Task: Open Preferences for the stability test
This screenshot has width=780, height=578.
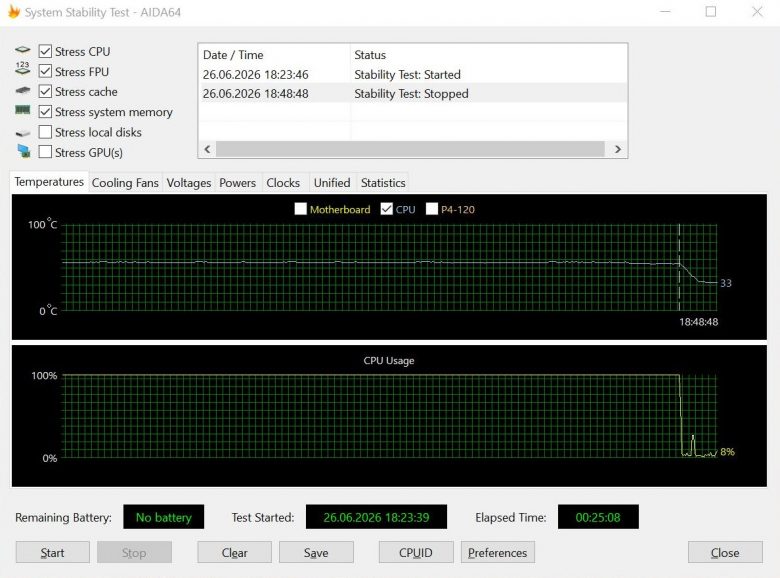Action: point(497,552)
